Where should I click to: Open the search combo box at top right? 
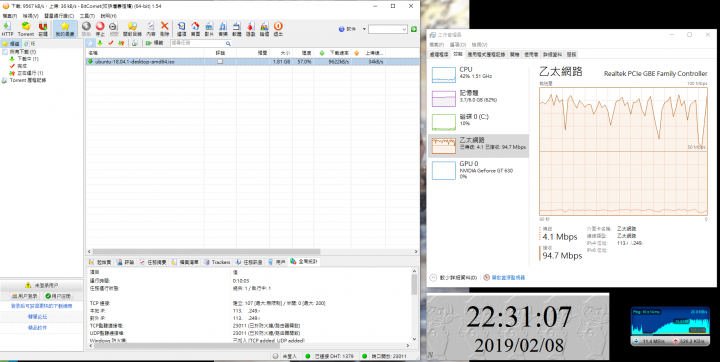(x=388, y=29)
